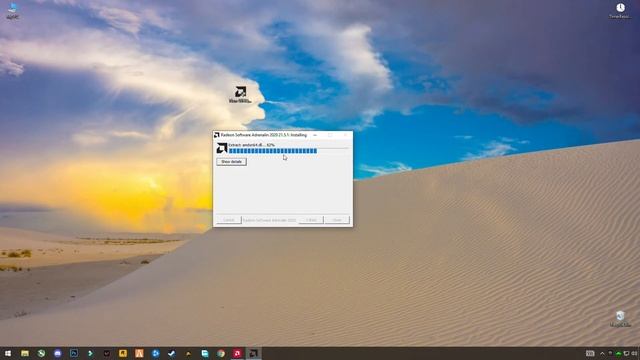Image resolution: width=640 pixels, height=360 pixels.
Task: Click the volume speaker tray icon
Action: 635,353
